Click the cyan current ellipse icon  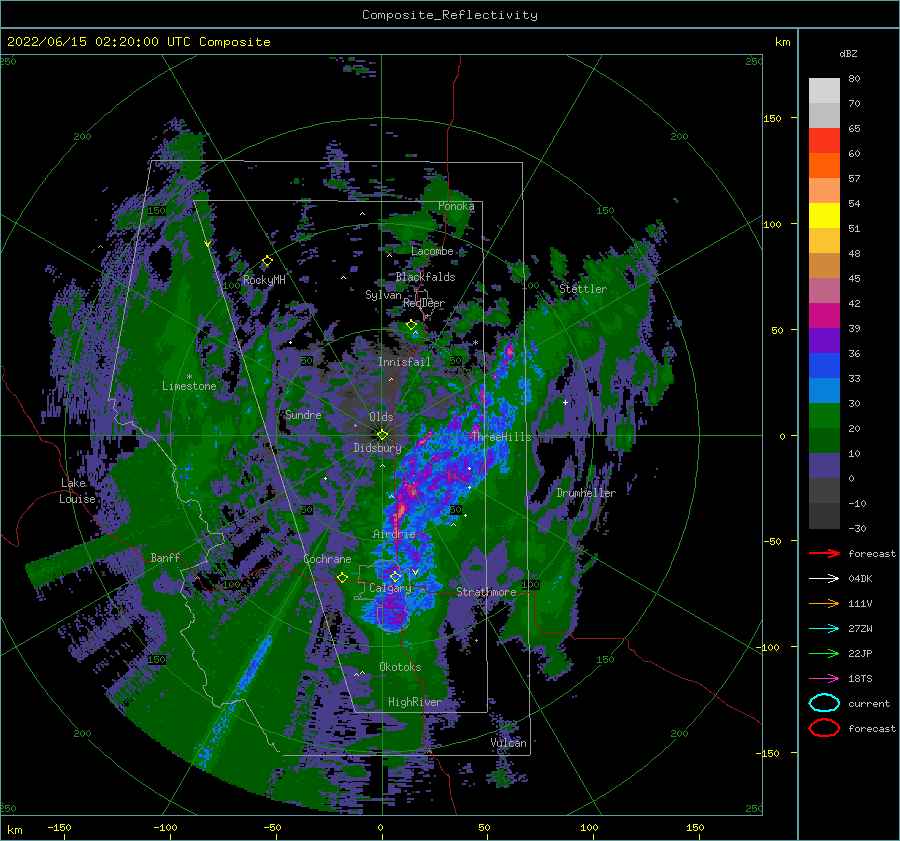point(824,703)
